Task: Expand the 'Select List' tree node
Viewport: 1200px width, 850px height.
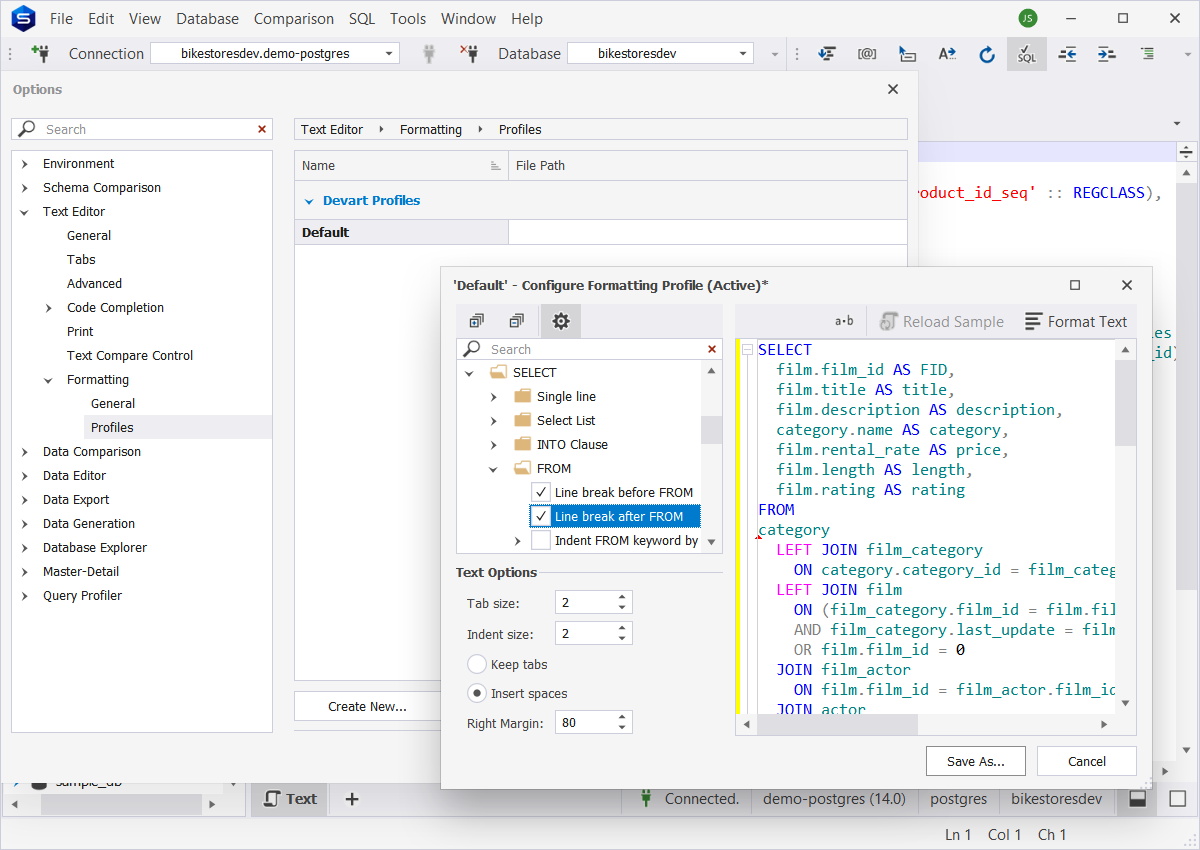Action: 492,420
